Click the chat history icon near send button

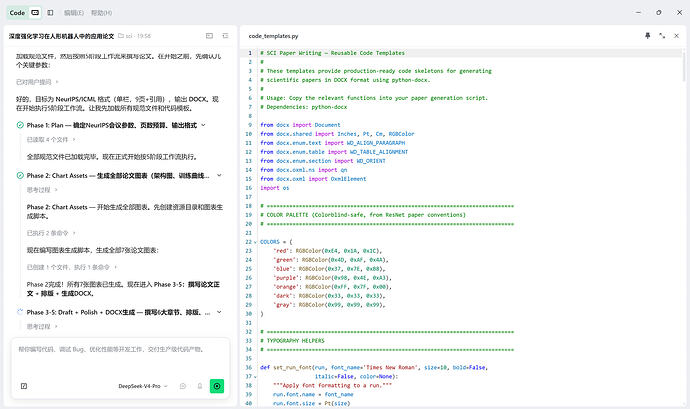coord(183,386)
